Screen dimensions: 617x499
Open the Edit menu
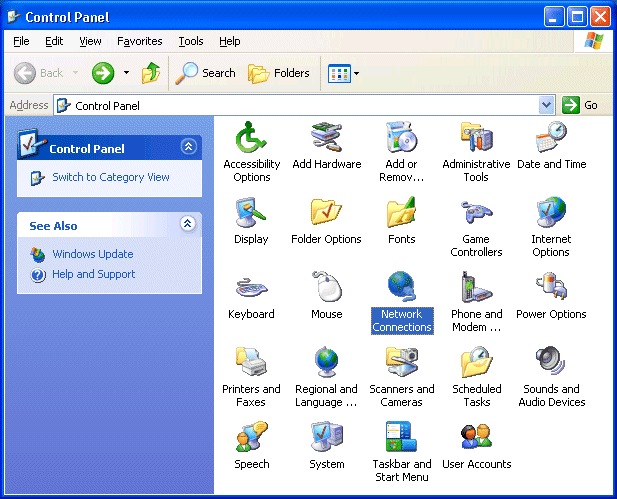54,41
